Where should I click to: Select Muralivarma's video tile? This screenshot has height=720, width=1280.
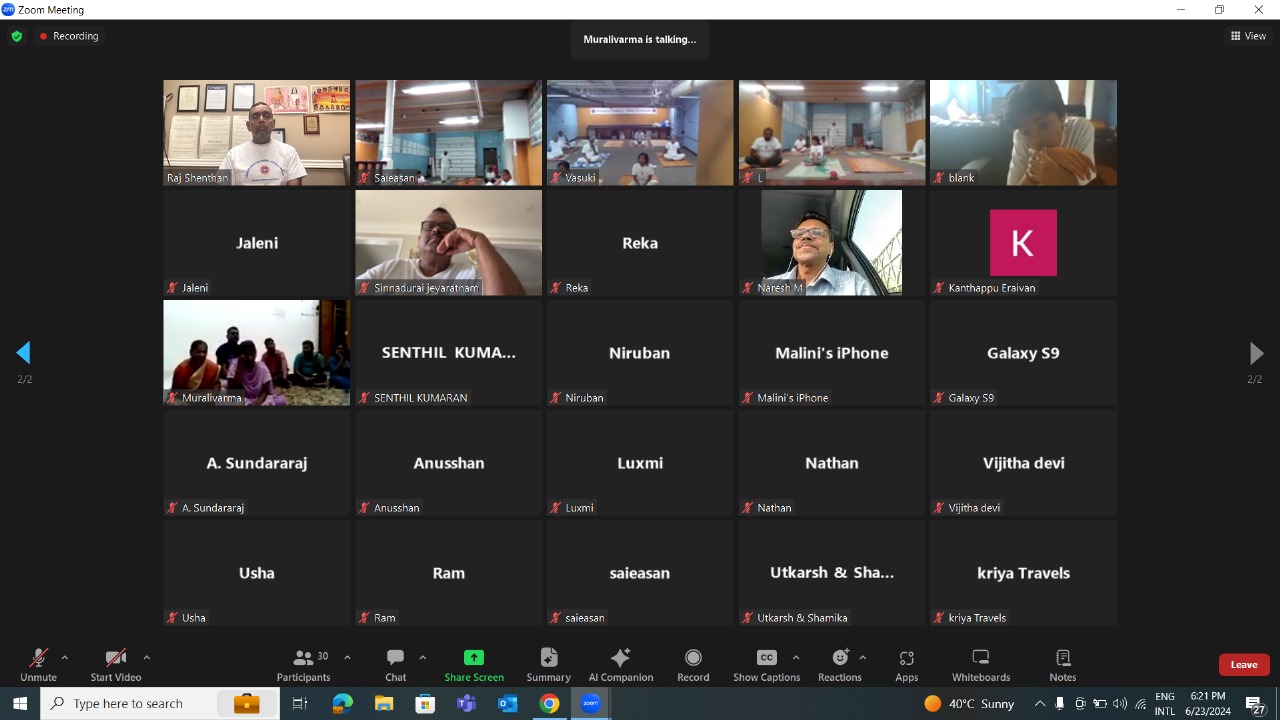(x=257, y=353)
